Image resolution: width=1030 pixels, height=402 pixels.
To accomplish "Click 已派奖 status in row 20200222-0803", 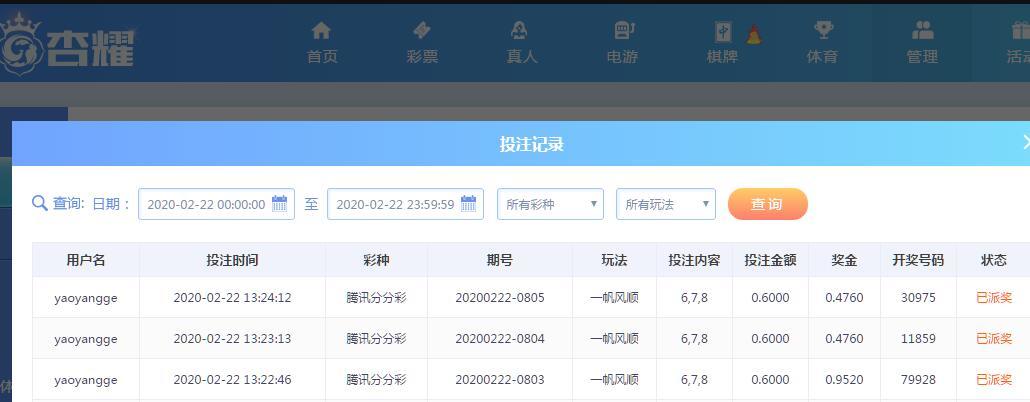I will 994,380.
